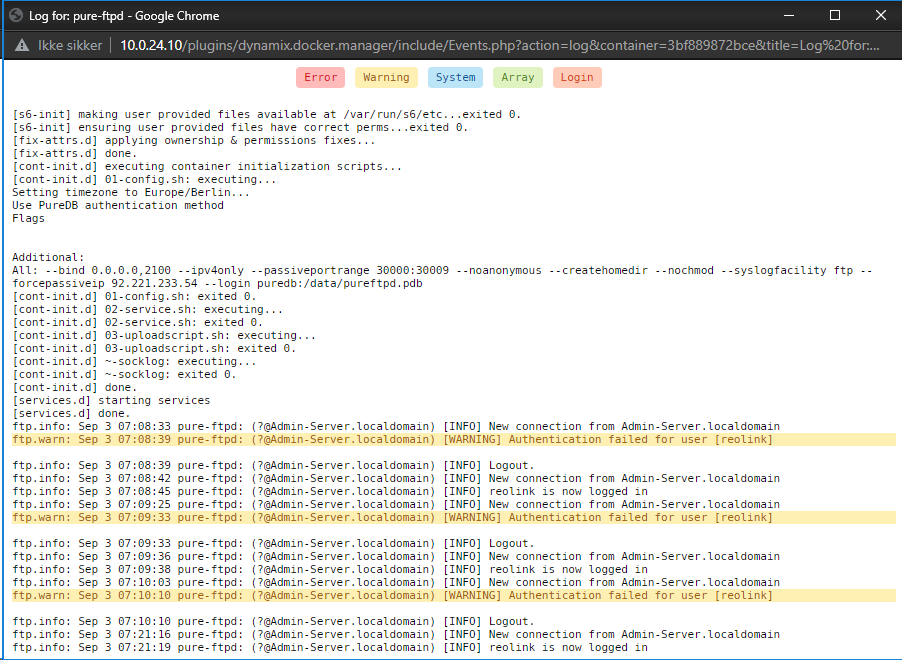
Task: Click '[services.d] done.' log line
Action: point(71,414)
